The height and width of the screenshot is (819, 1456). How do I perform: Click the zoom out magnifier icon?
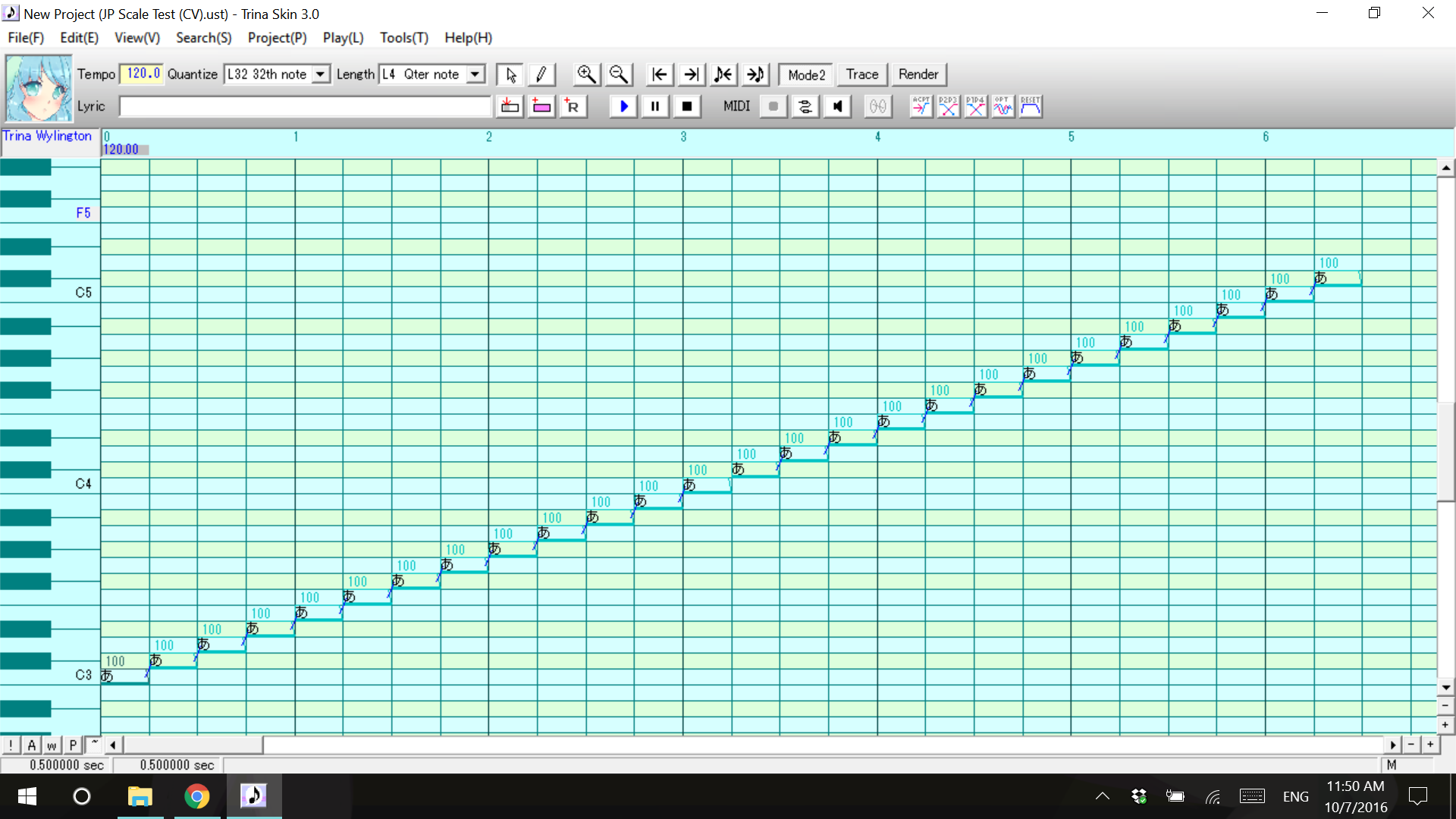point(619,74)
